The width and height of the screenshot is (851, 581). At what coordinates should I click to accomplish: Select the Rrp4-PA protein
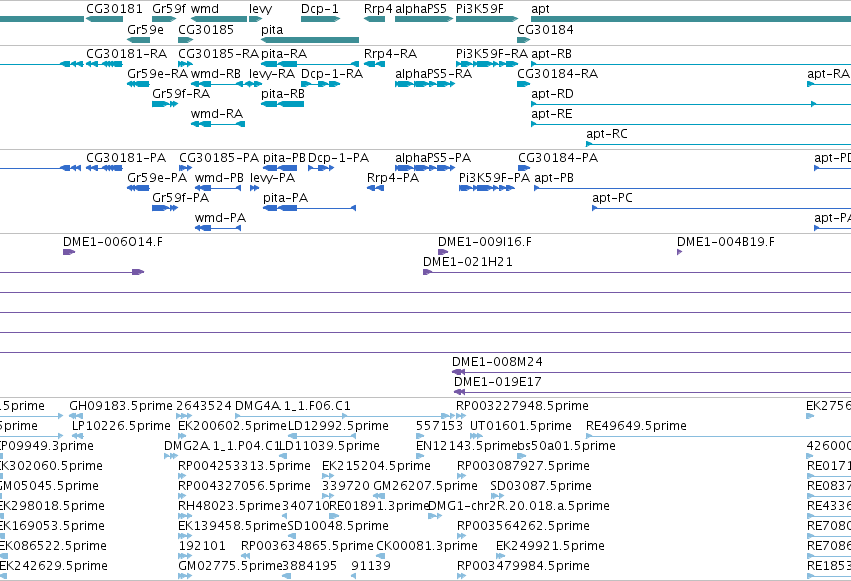coord(376,188)
